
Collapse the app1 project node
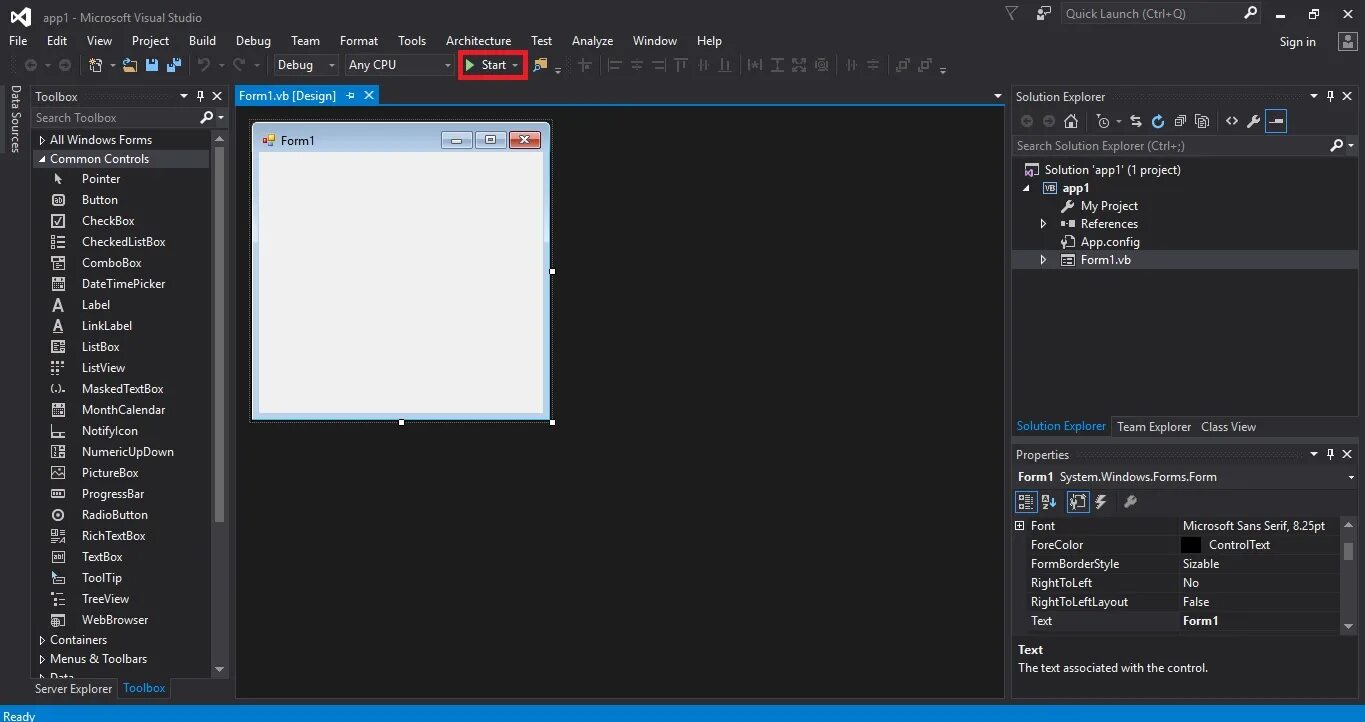(x=1027, y=188)
